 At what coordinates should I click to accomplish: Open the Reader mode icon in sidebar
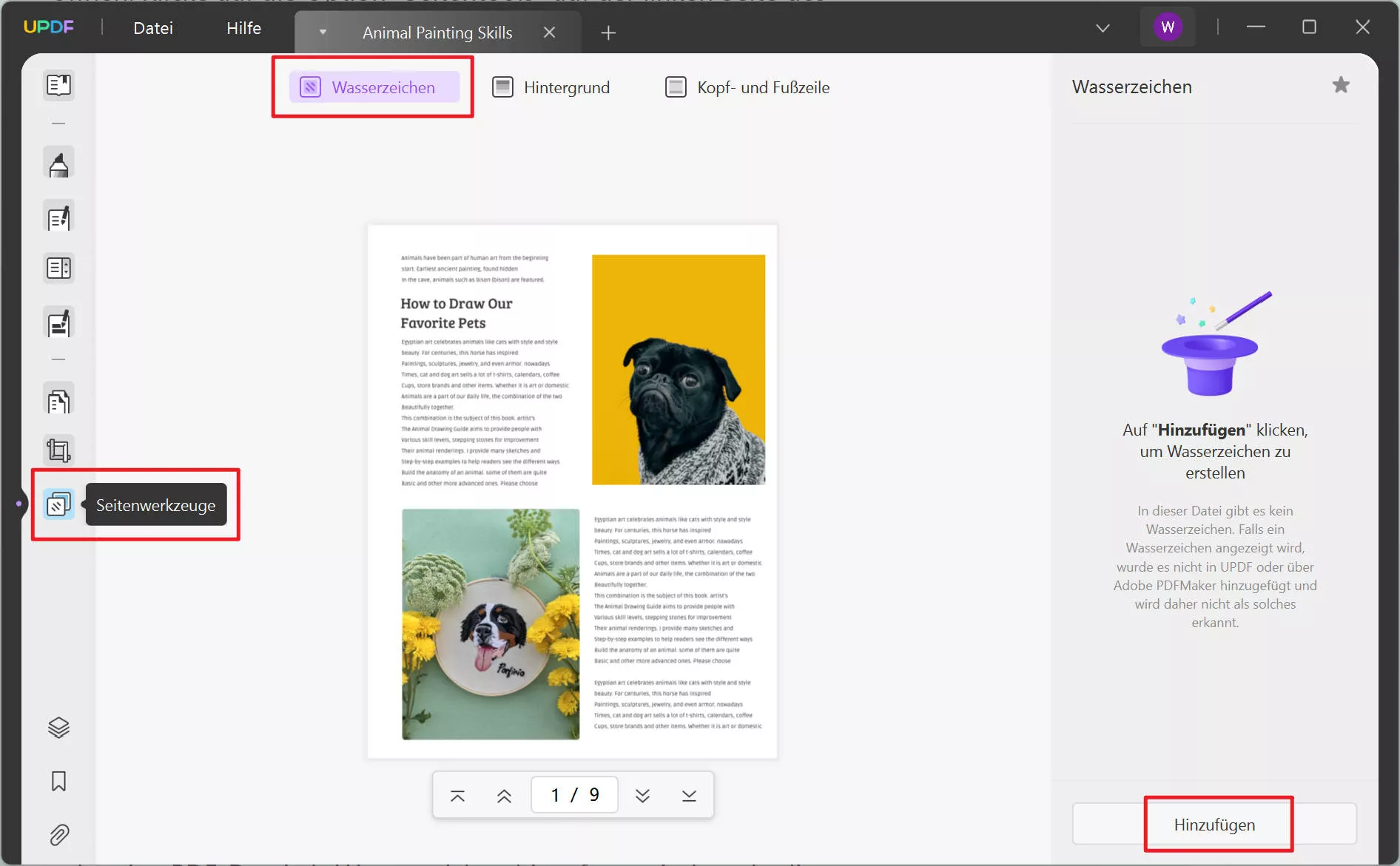click(58, 85)
